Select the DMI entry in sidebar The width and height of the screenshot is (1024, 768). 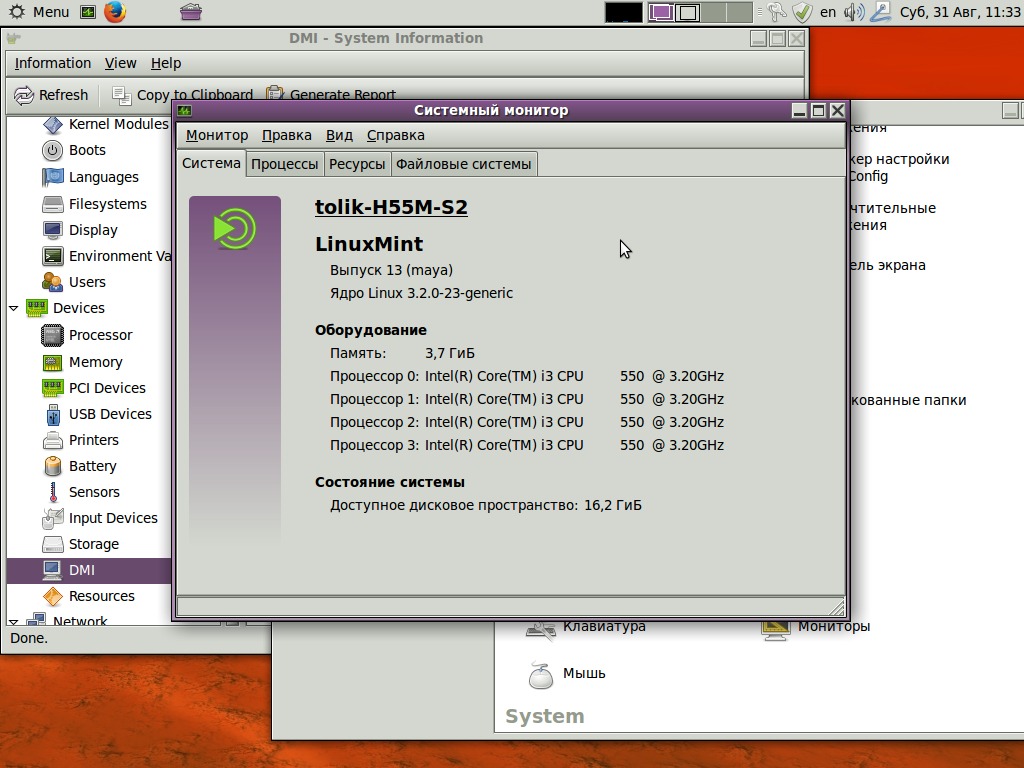pyautogui.click(x=89, y=570)
